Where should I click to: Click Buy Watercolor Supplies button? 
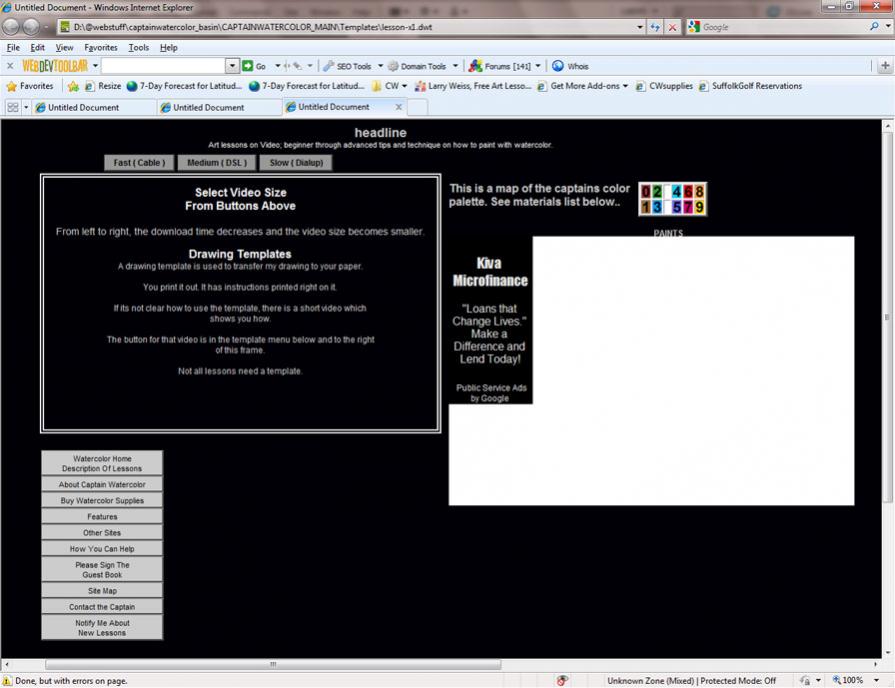point(102,500)
